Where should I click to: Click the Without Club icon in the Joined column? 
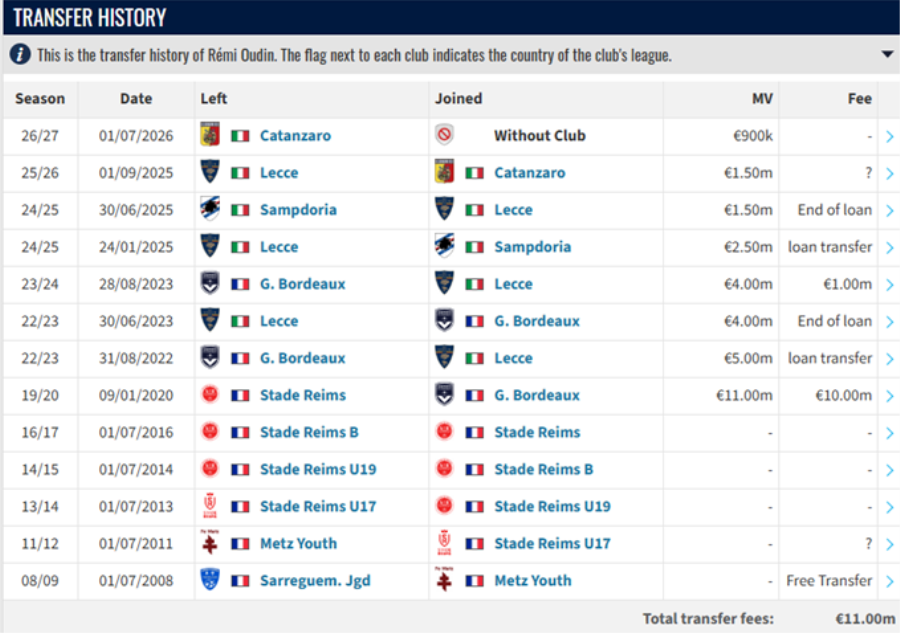coord(444,135)
